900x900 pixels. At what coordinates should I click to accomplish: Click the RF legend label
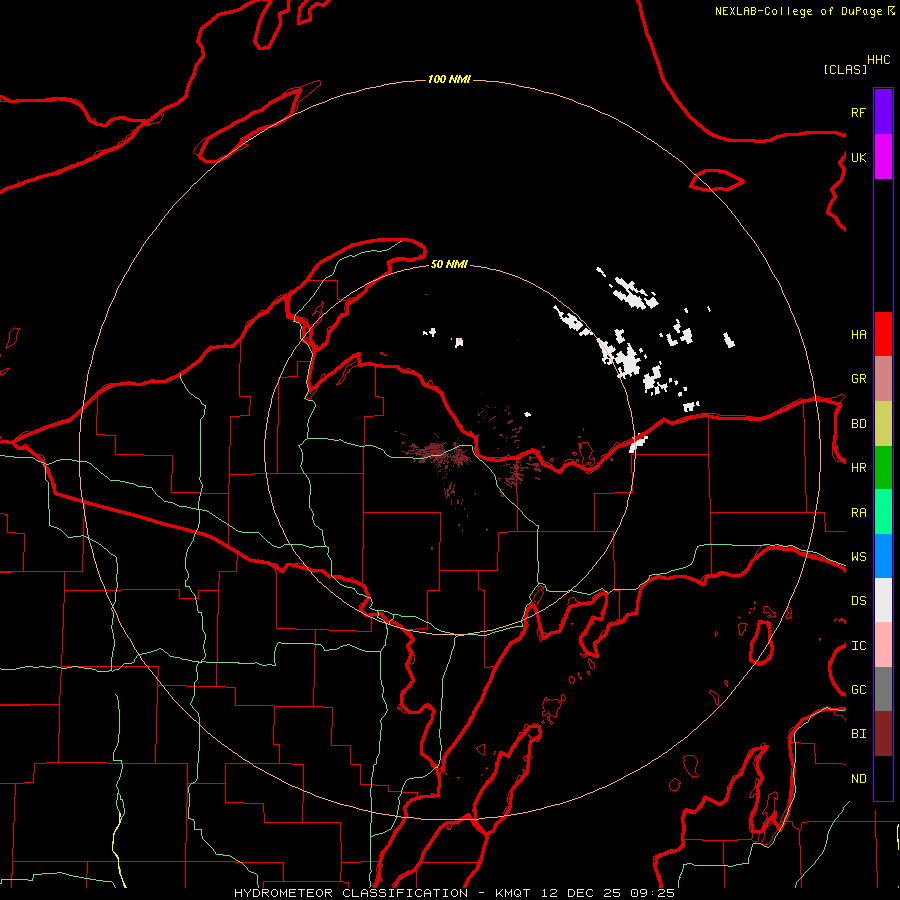click(858, 112)
